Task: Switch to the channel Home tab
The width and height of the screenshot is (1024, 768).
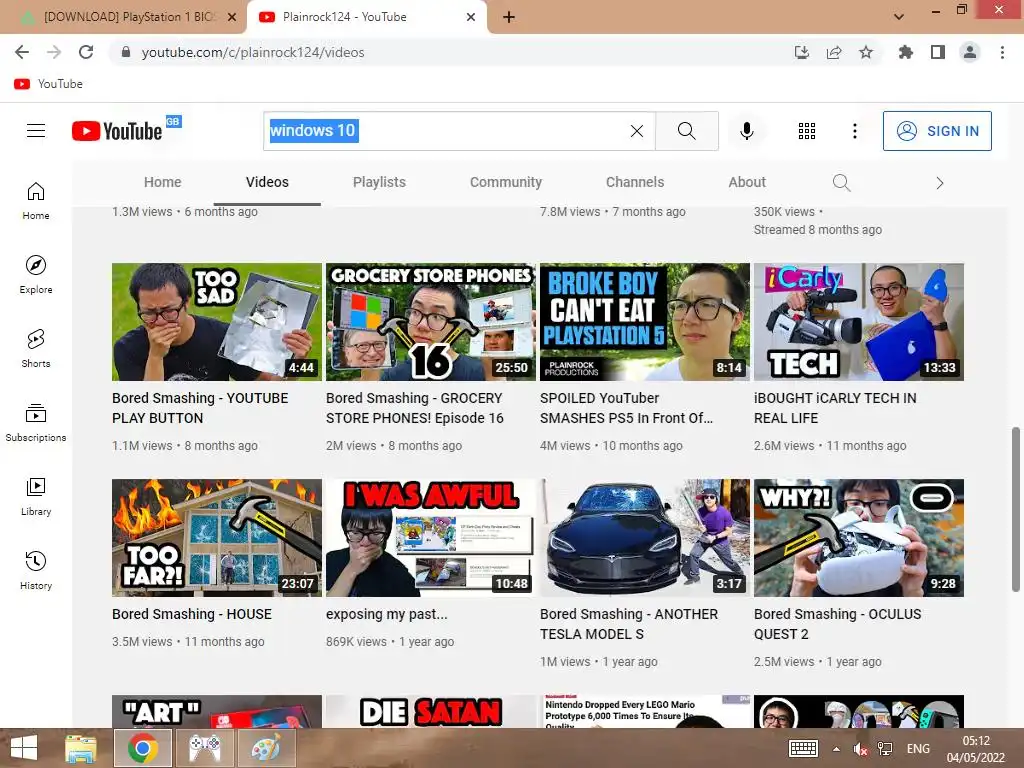Action: [163, 182]
